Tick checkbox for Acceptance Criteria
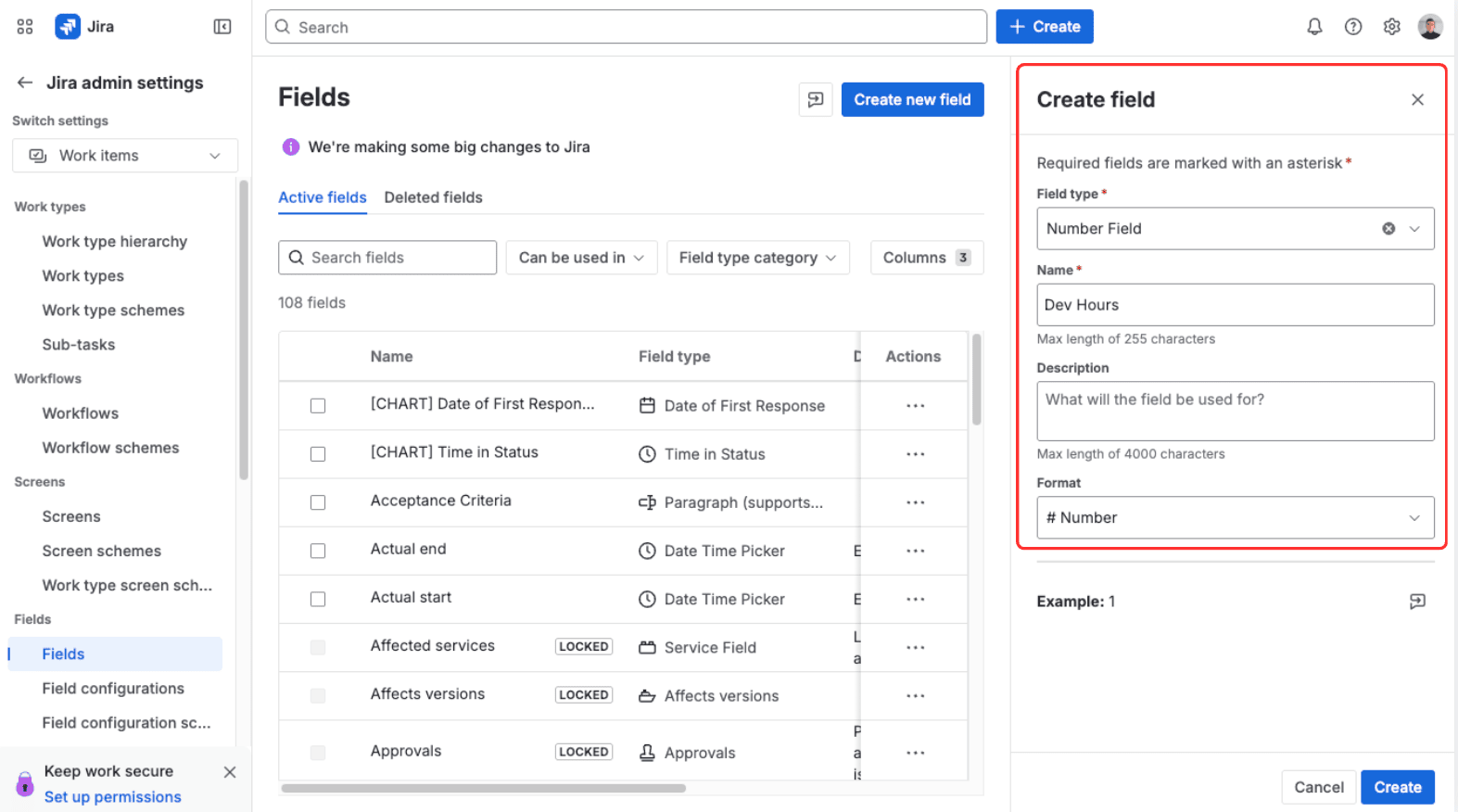 pos(318,502)
